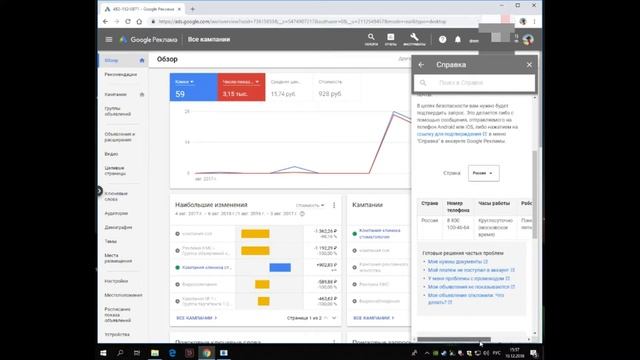Go back in the Справка panel
Screen dimensions: 640x360
click(421, 65)
